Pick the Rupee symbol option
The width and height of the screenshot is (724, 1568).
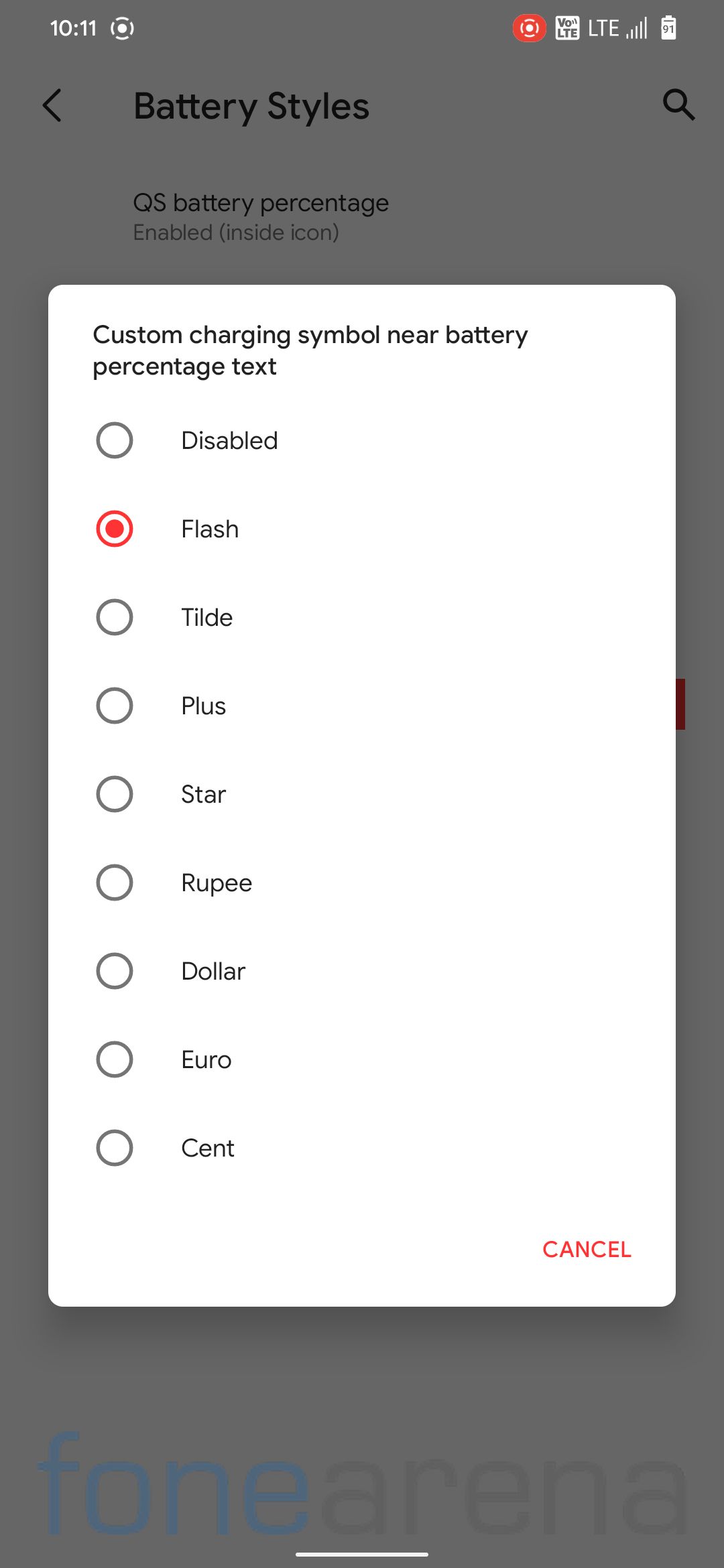[362, 883]
